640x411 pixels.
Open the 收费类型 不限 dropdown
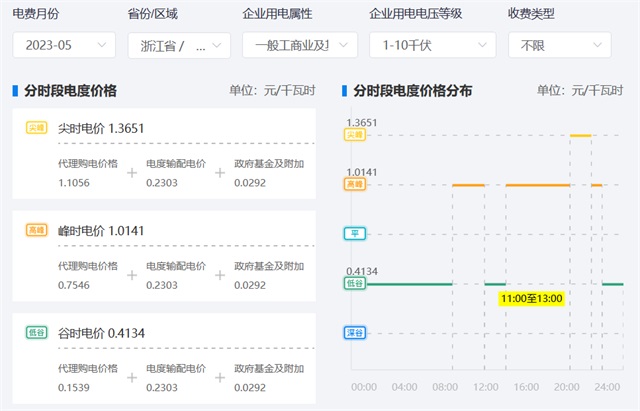559,46
